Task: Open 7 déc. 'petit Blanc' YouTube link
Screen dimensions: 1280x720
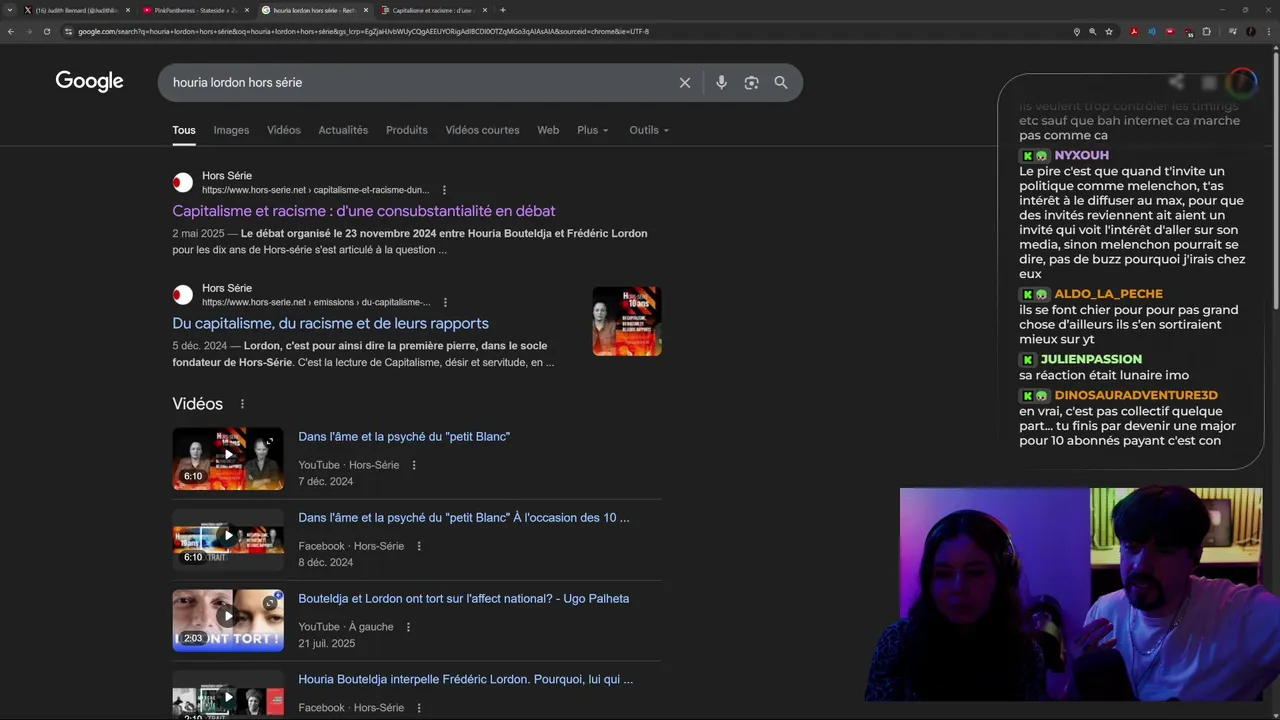Action: click(404, 437)
